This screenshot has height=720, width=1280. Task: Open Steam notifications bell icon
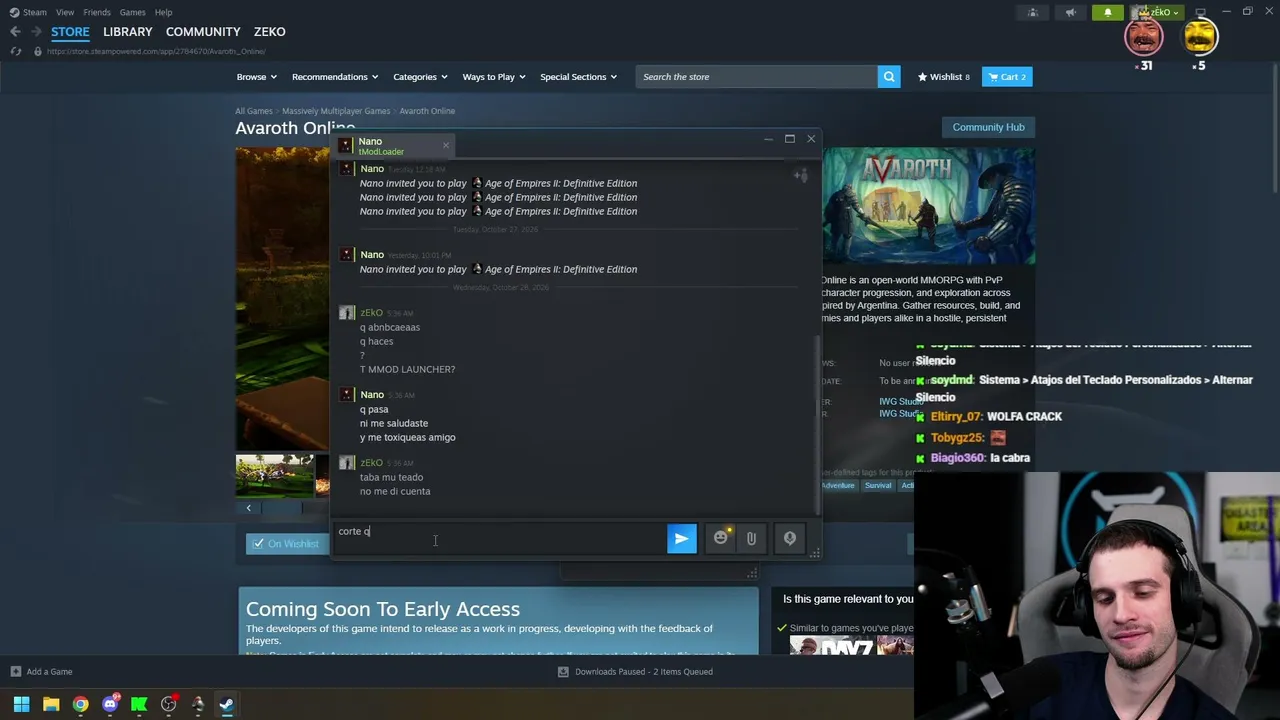pos(1107,12)
